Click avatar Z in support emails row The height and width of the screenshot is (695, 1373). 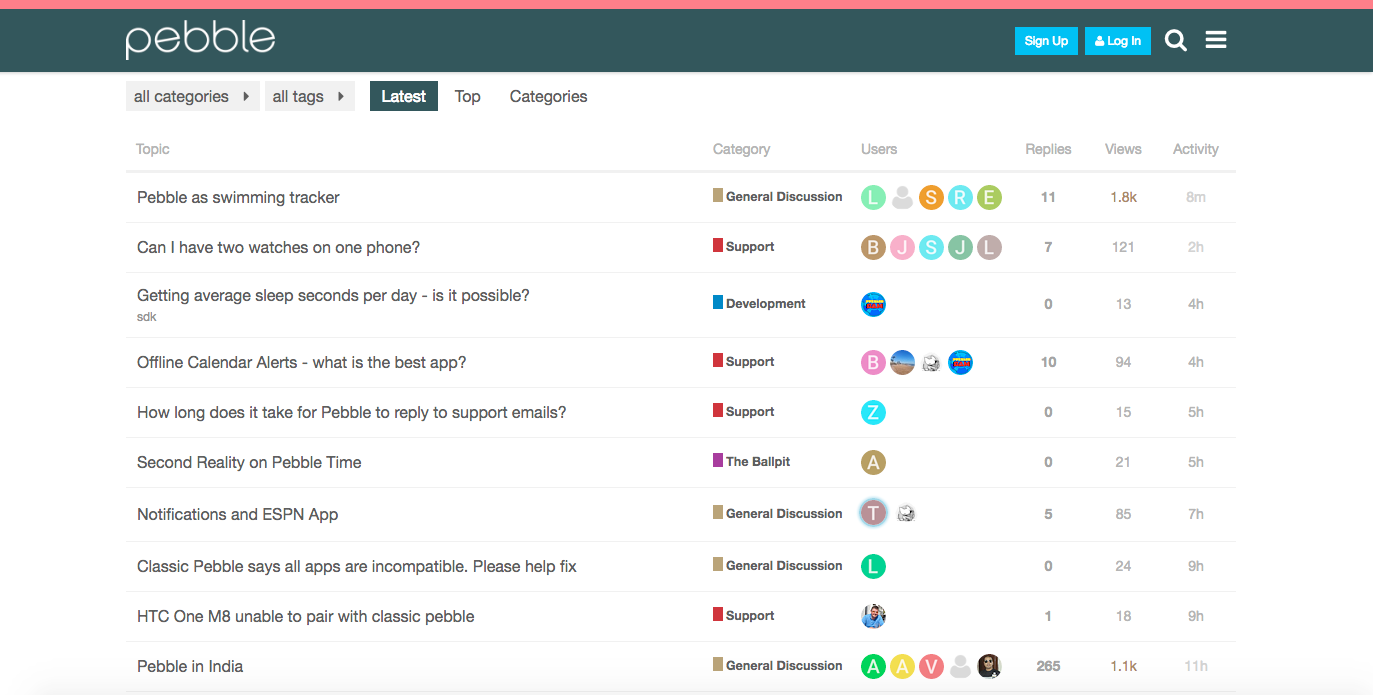pyautogui.click(x=873, y=412)
